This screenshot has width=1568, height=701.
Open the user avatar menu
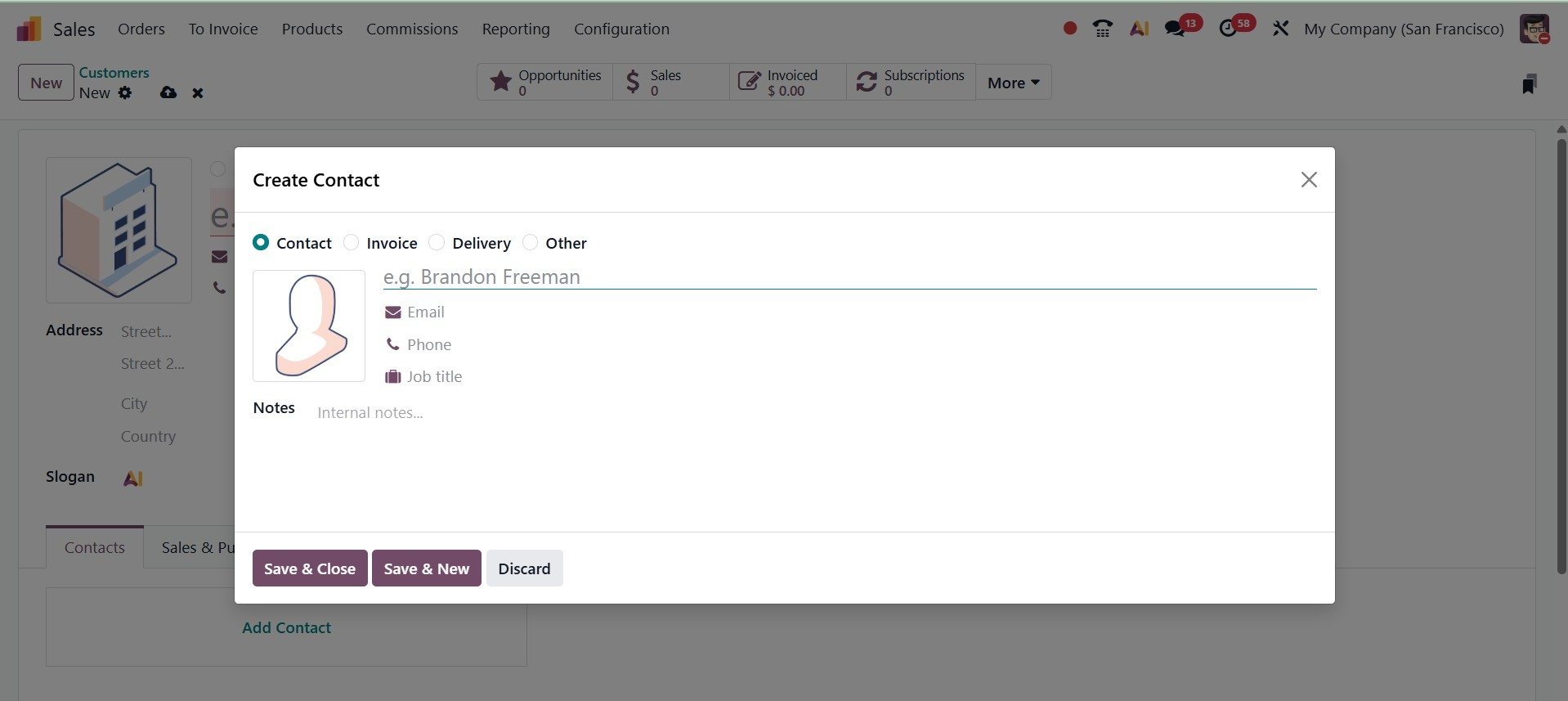[x=1534, y=29]
